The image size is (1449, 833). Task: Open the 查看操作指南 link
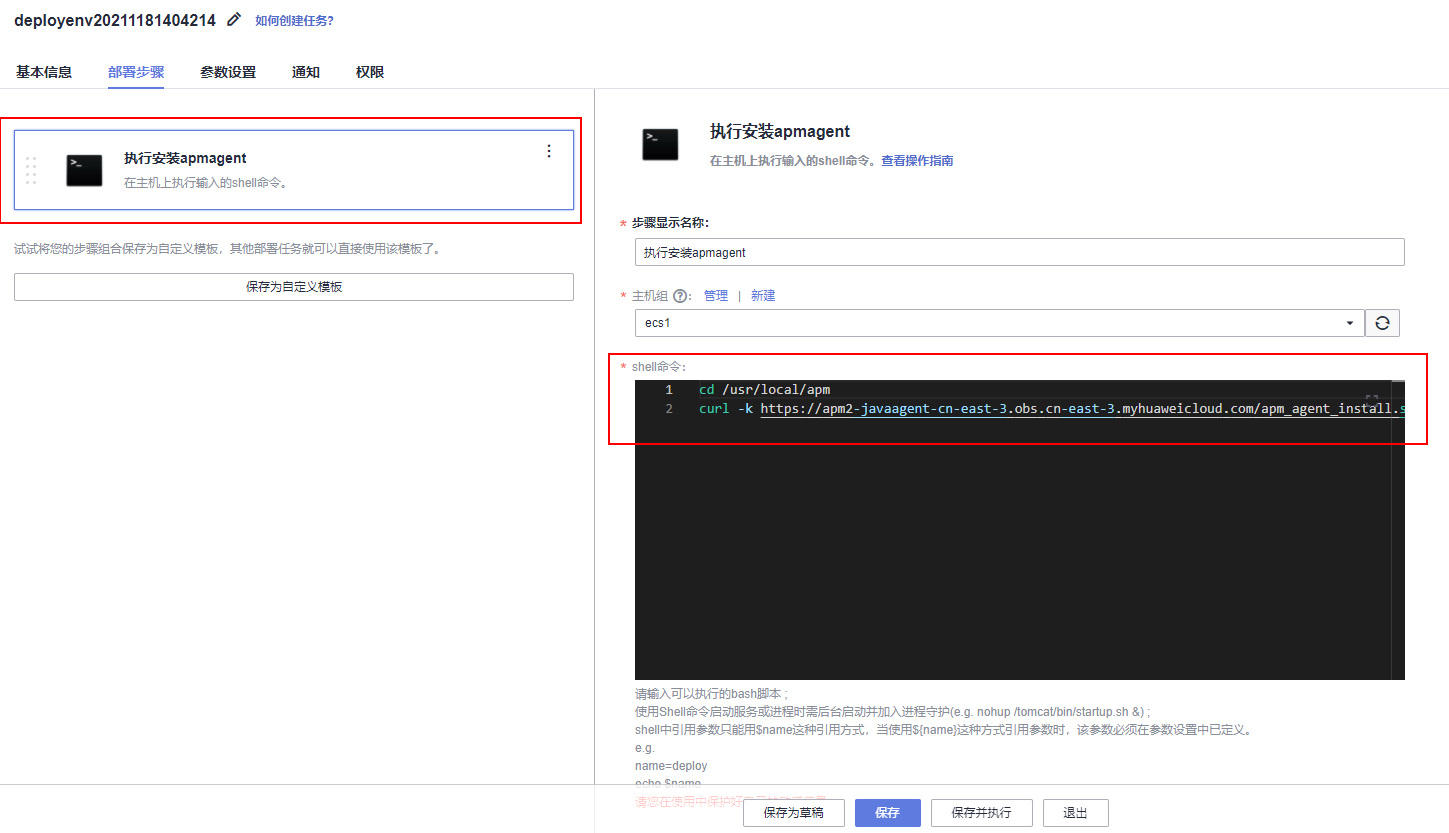tap(917, 160)
